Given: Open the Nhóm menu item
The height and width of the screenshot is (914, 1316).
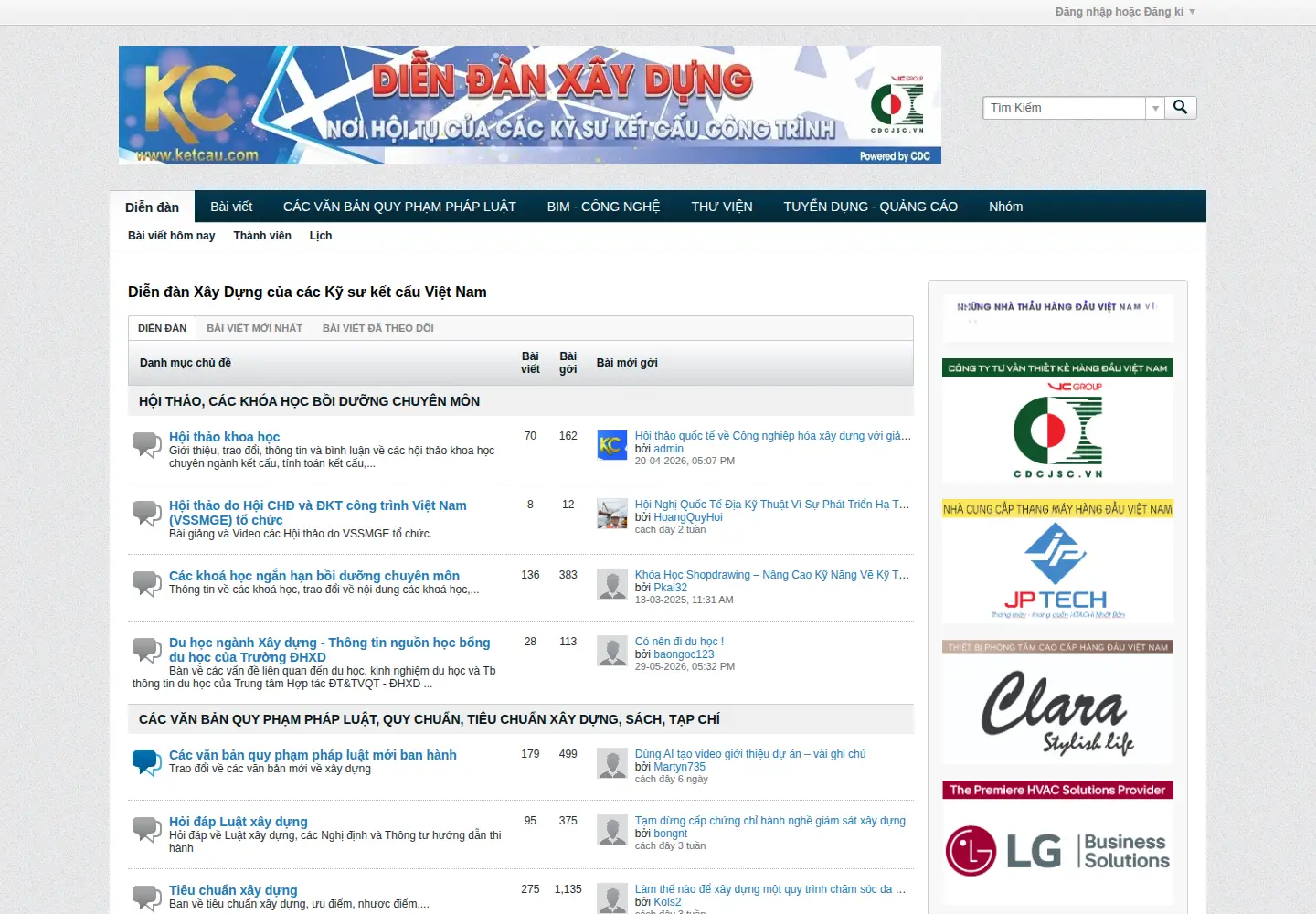Looking at the screenshot, I should 1006,207.
